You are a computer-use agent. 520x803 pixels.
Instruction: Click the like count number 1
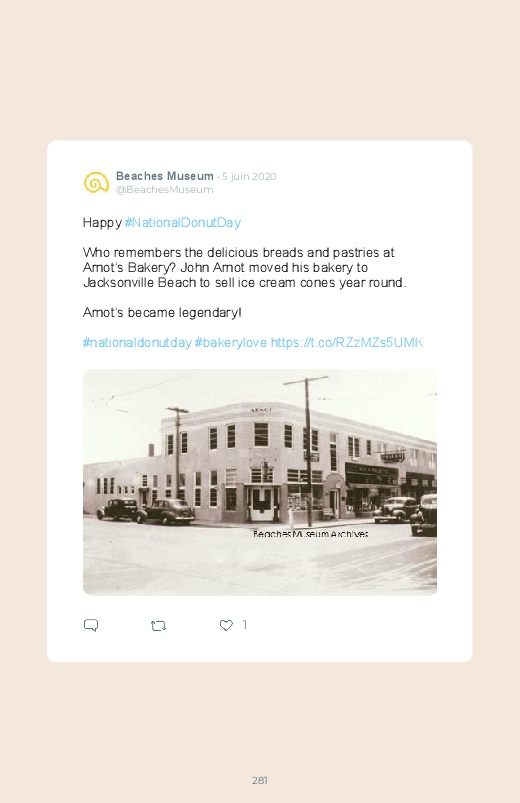click(244, 625)
